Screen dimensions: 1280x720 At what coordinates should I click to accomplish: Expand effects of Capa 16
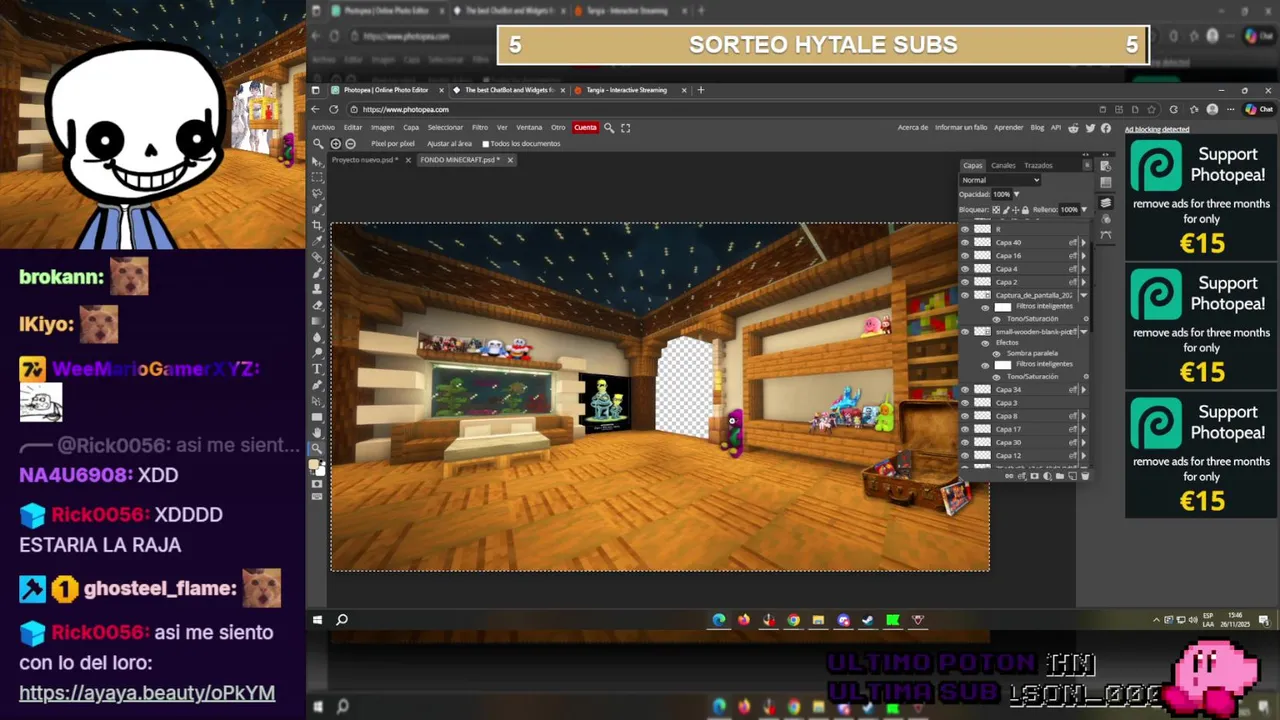tap(1084, 255)
